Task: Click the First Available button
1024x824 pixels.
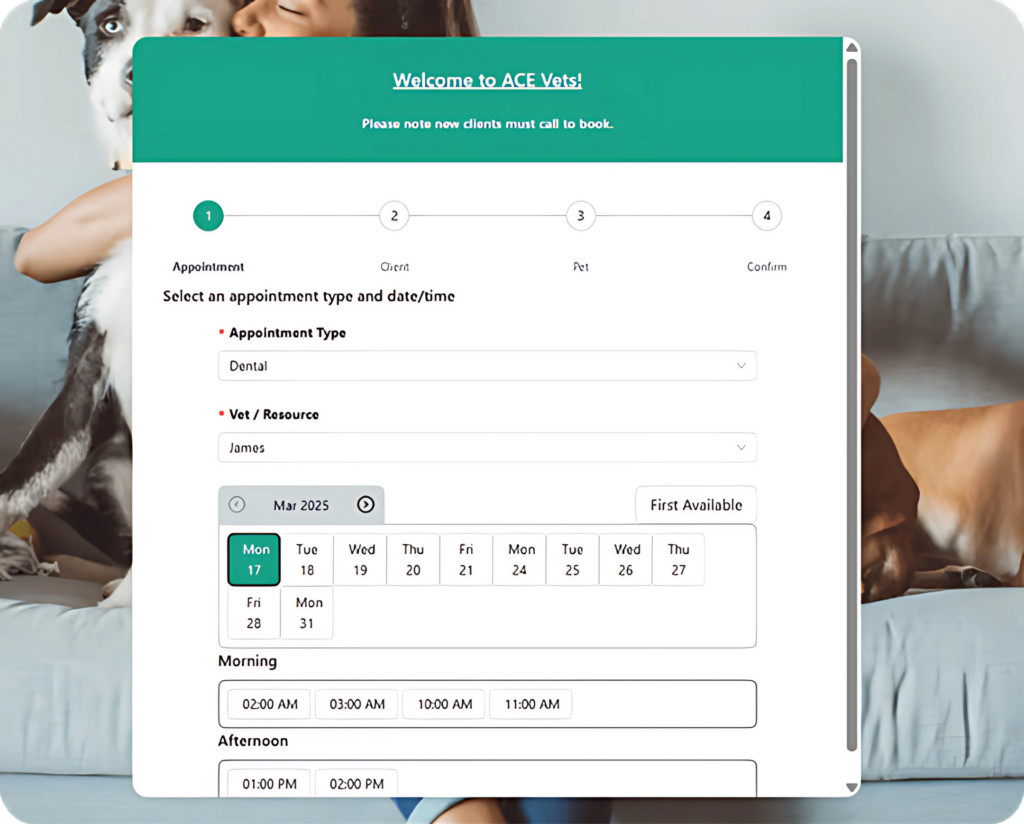Action: pyautogui.click(x=696, y=505)
